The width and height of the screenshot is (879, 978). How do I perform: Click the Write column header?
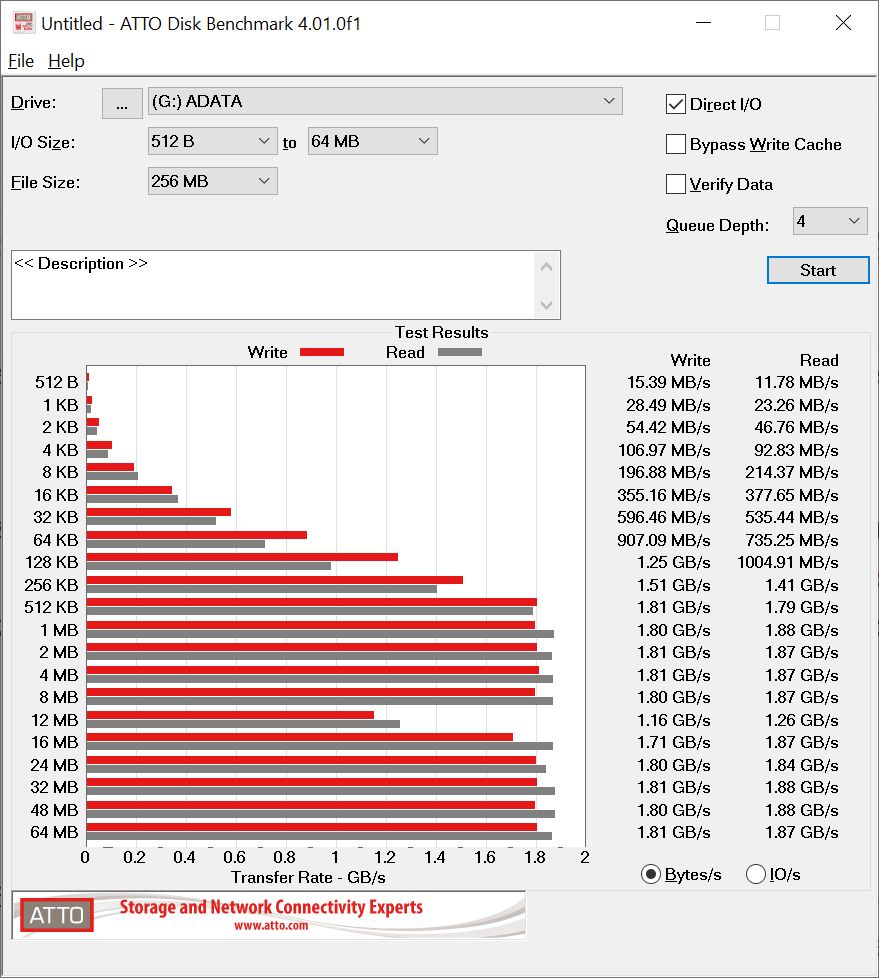click(x=691, y=361)
